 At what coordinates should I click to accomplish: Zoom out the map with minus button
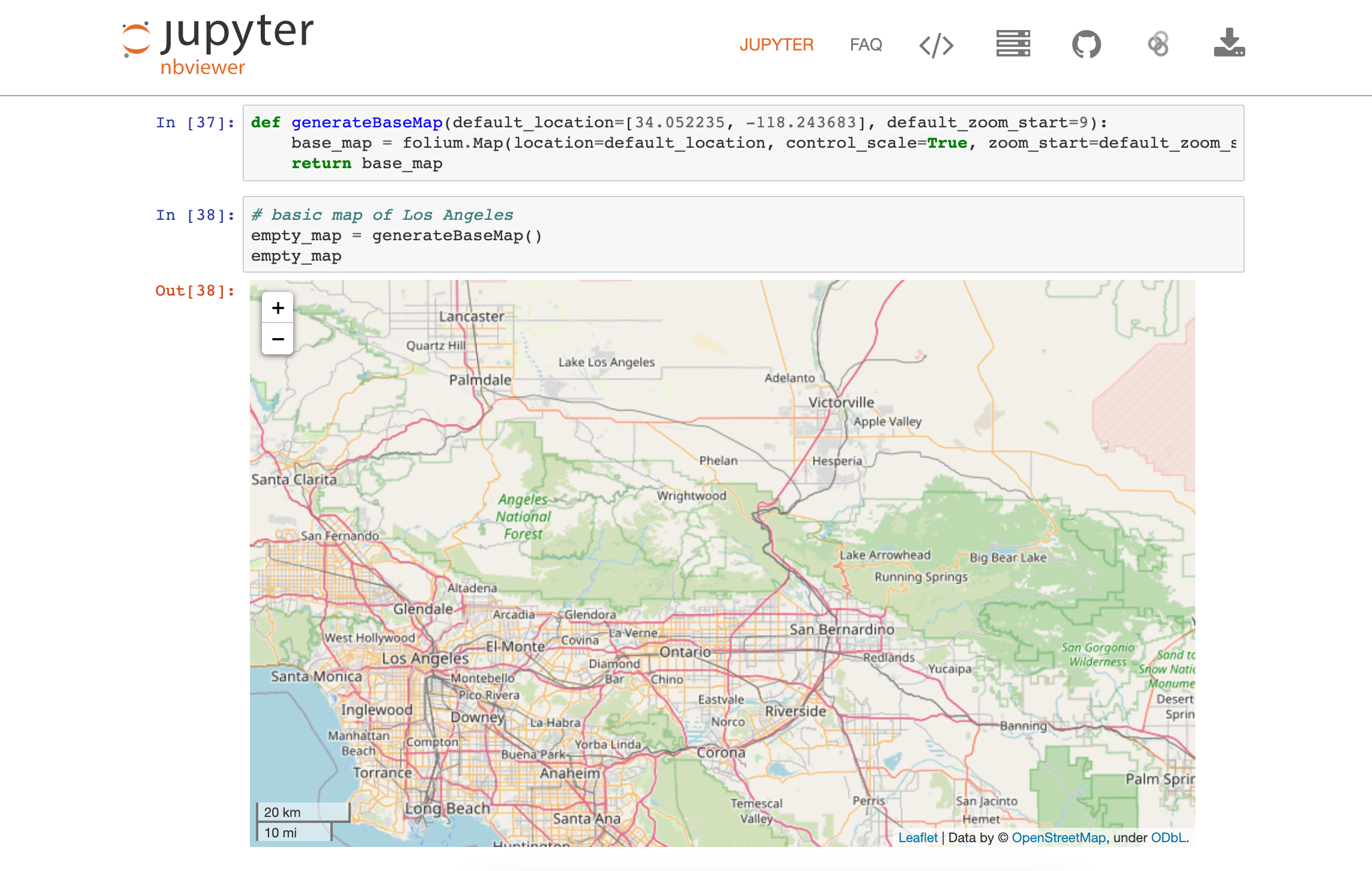click(278, 339)
